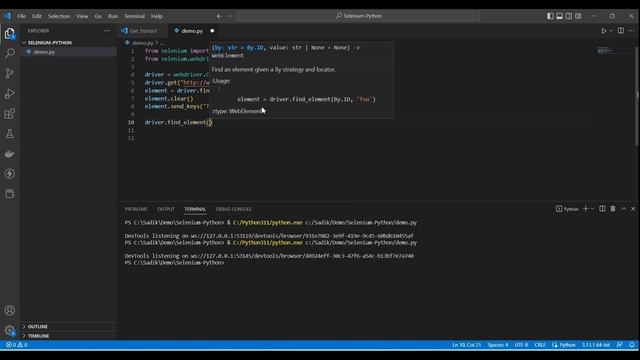
Task: Switch to the Get Started tab
Action: pyautogui.click(x=143, y=31)
